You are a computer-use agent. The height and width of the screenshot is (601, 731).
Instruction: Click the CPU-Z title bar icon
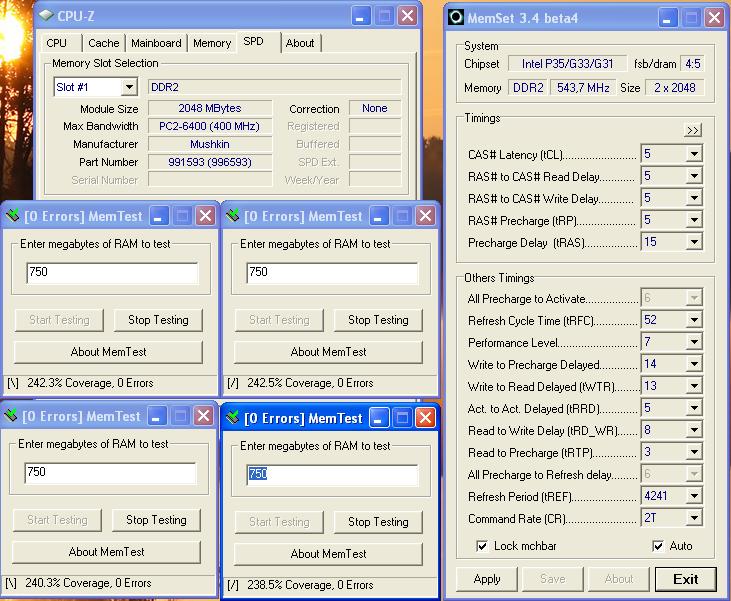point(47,16)
